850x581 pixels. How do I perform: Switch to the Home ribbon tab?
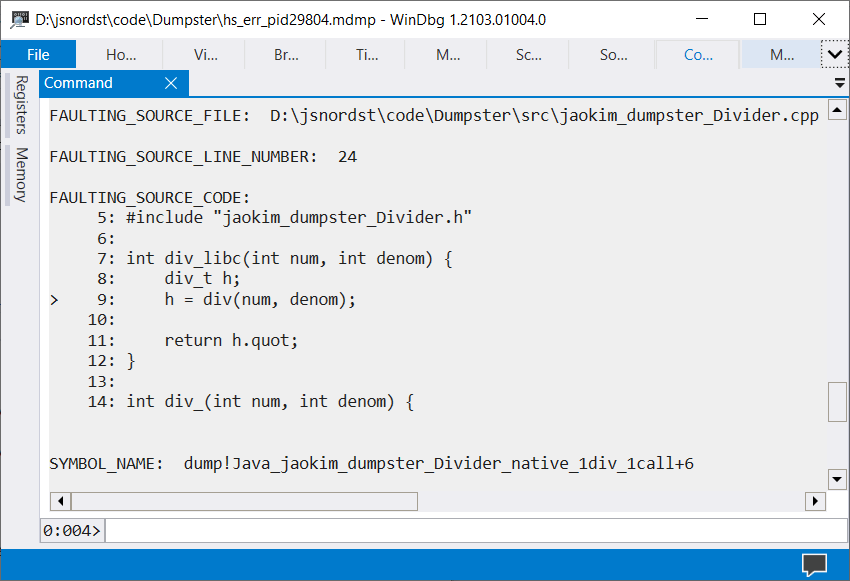coord(122,55)
